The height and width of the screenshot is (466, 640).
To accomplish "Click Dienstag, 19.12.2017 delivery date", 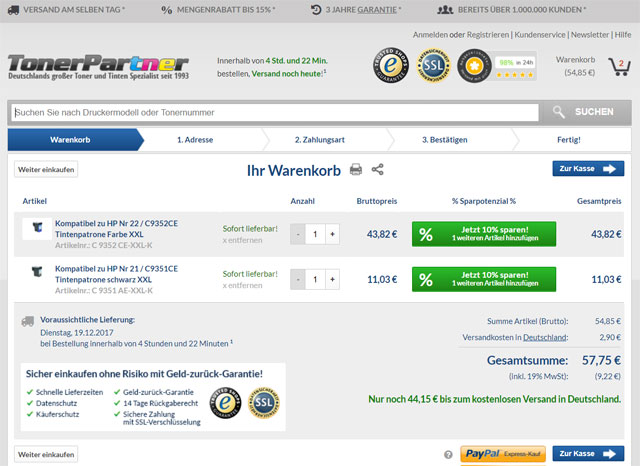I will coord(77,333).
